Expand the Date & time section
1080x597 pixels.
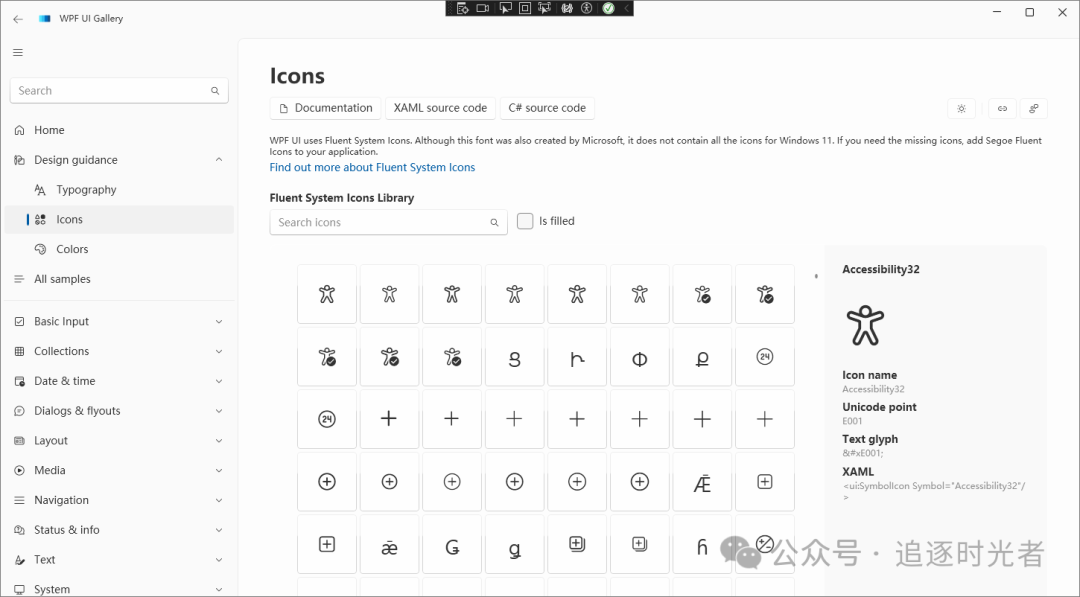119,381
